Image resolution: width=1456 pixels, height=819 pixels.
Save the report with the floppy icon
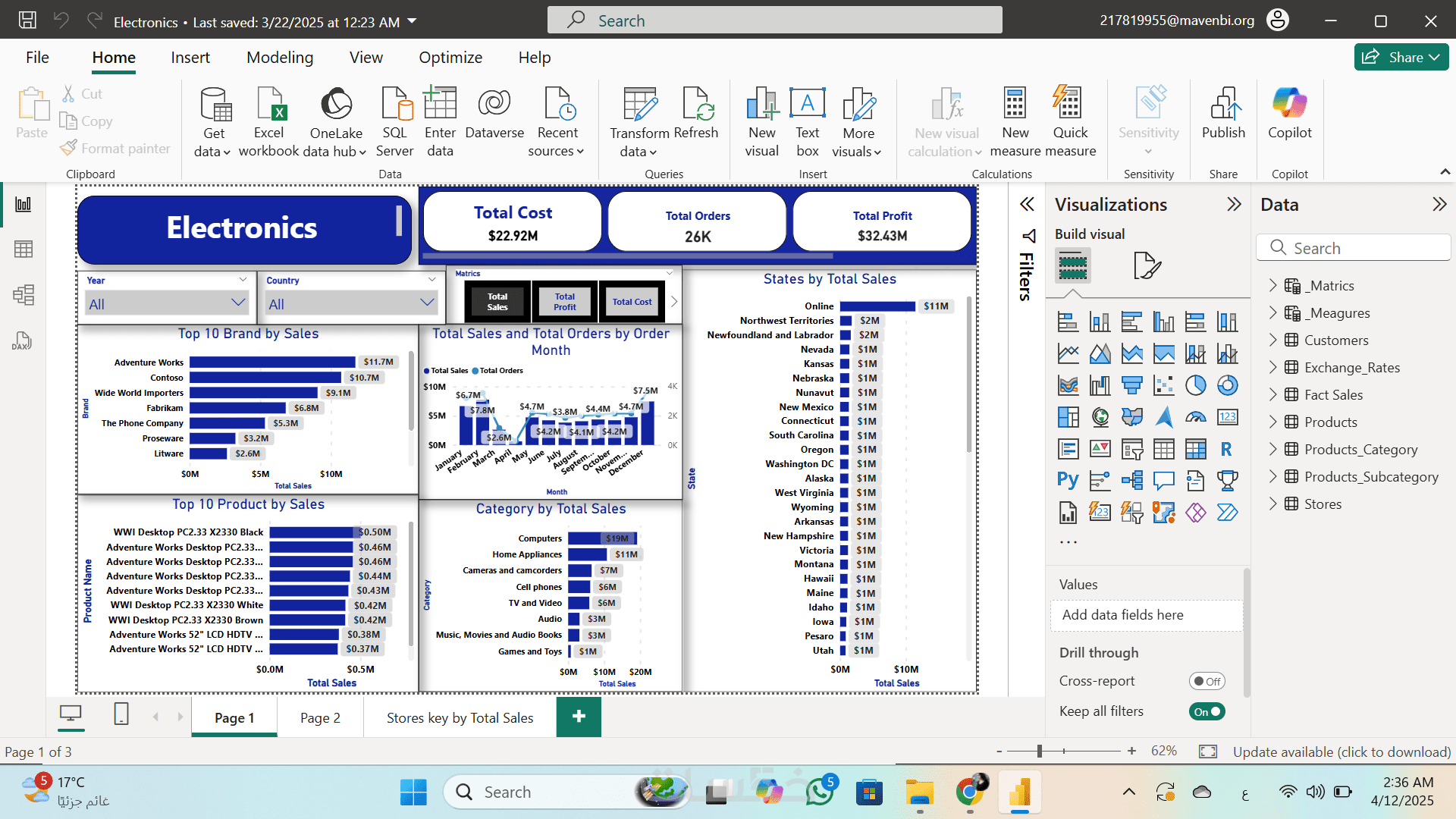coord(27,20)
